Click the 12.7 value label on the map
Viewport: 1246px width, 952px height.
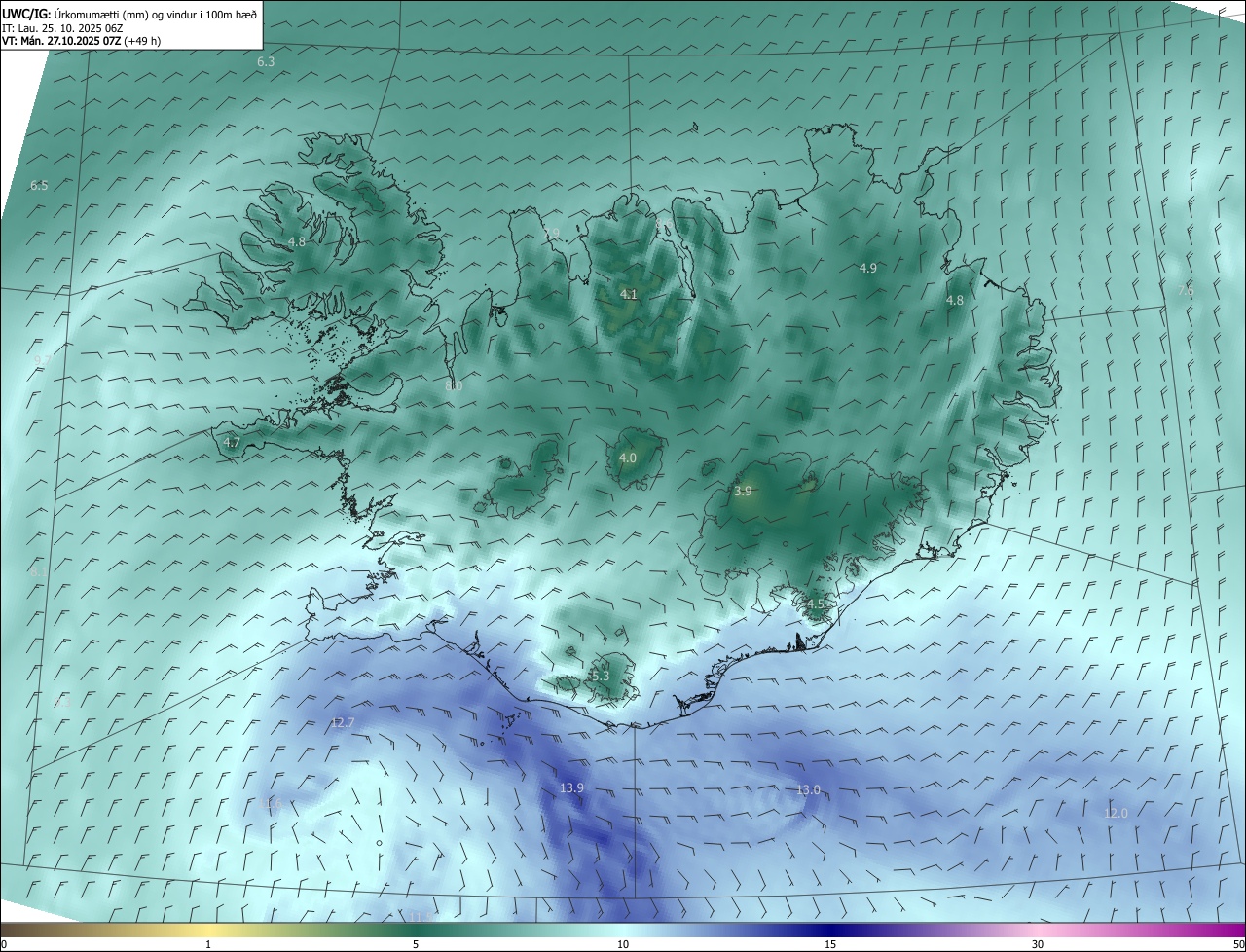tap(343, 722)
